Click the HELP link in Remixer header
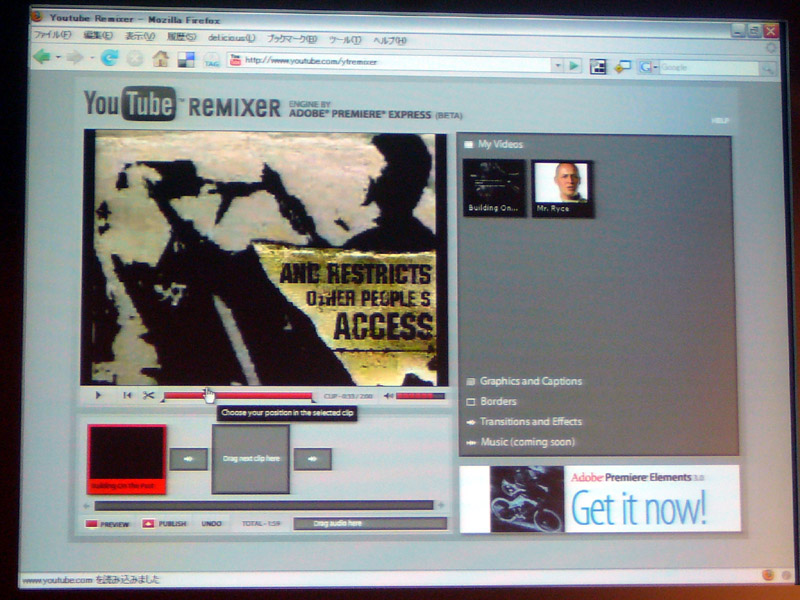Viewport: 800px width, 600px height. pos(720,121)
